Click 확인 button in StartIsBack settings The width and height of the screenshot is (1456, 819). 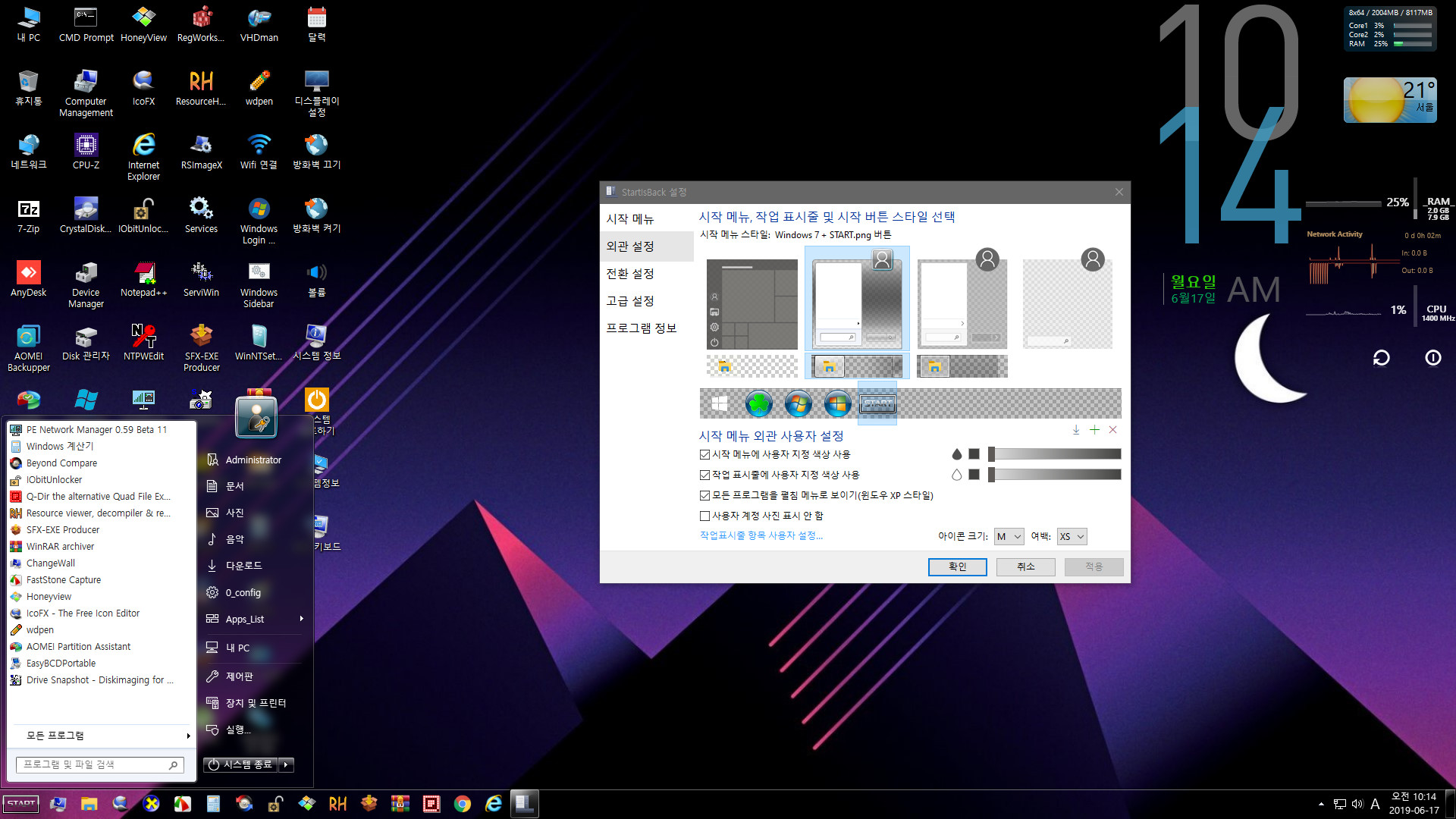(x=957, y=566)
